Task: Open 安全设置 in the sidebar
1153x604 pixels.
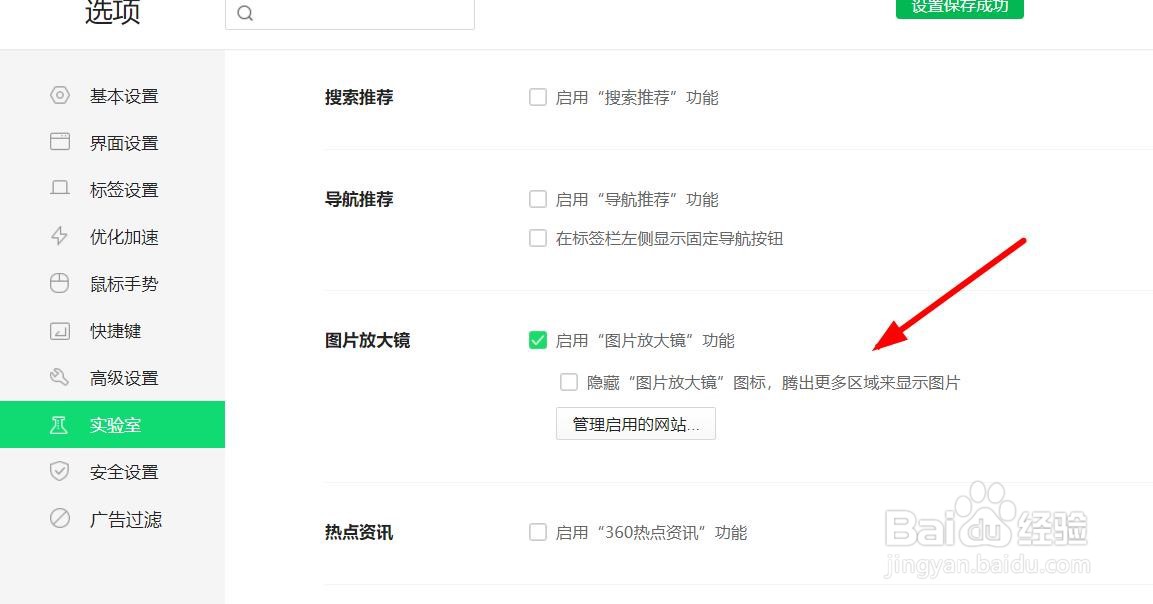Action: pos(113,472)
